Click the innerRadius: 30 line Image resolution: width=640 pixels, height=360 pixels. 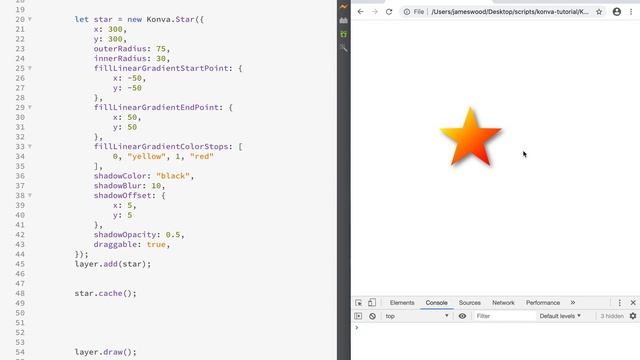[x=131, y=58]
